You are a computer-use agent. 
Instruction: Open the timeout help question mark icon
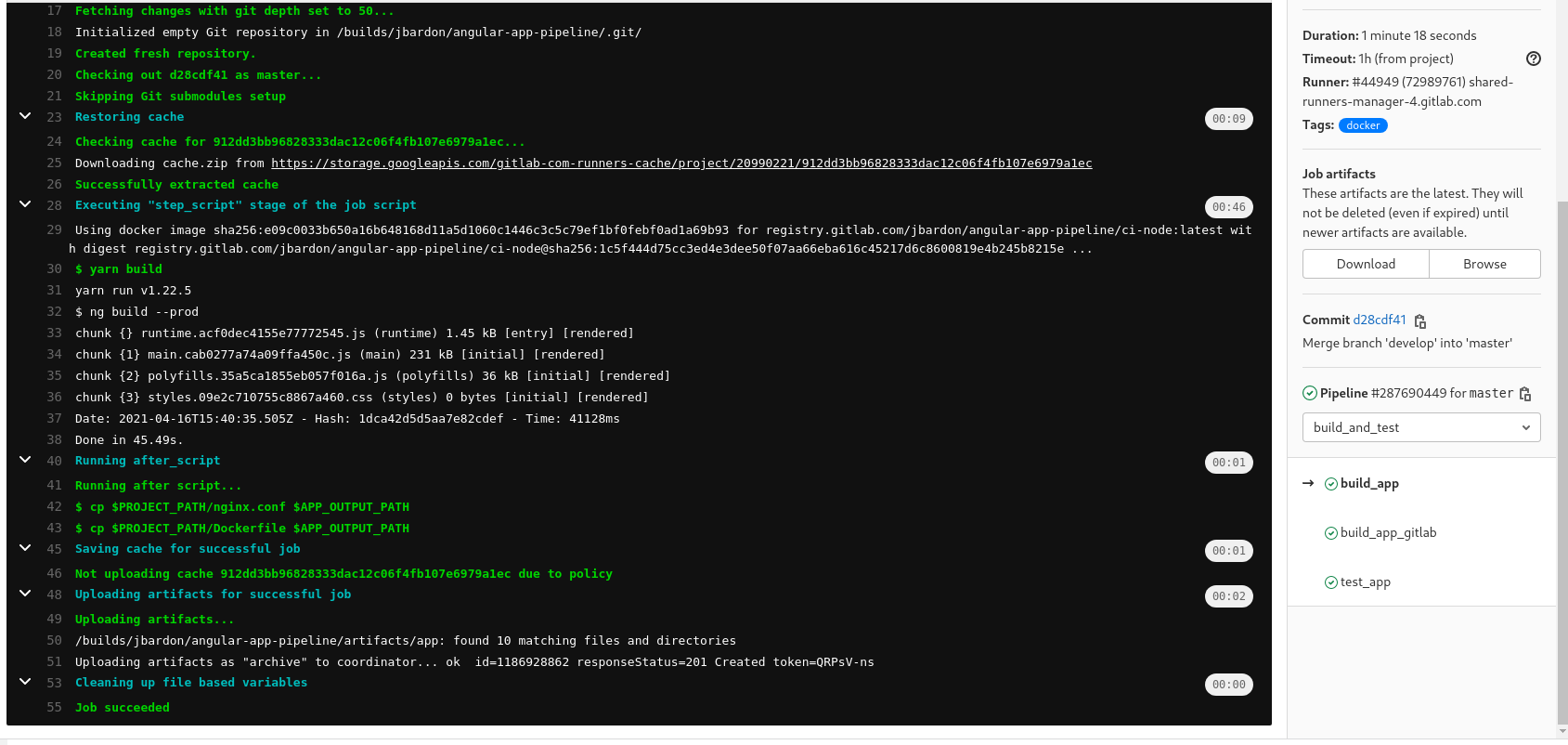[x=1533, y=59]
